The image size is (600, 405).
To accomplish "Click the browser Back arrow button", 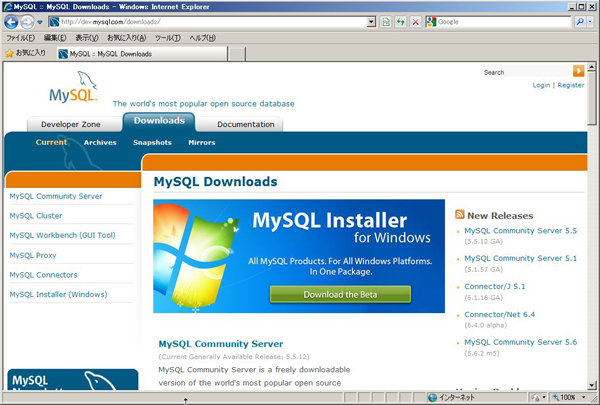I will point(11,22).
